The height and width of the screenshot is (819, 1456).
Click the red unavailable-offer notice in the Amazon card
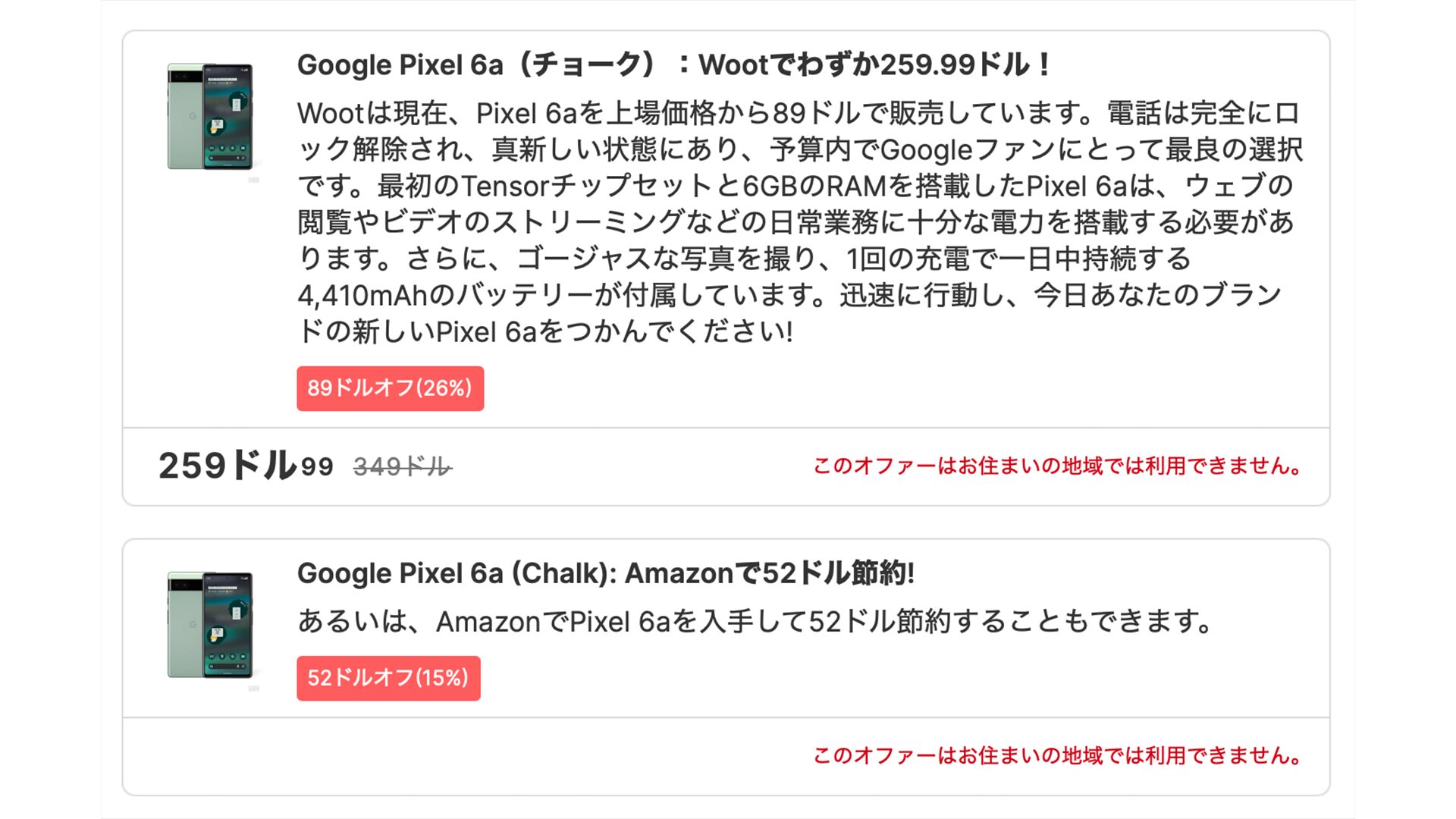coord(1057,755)
